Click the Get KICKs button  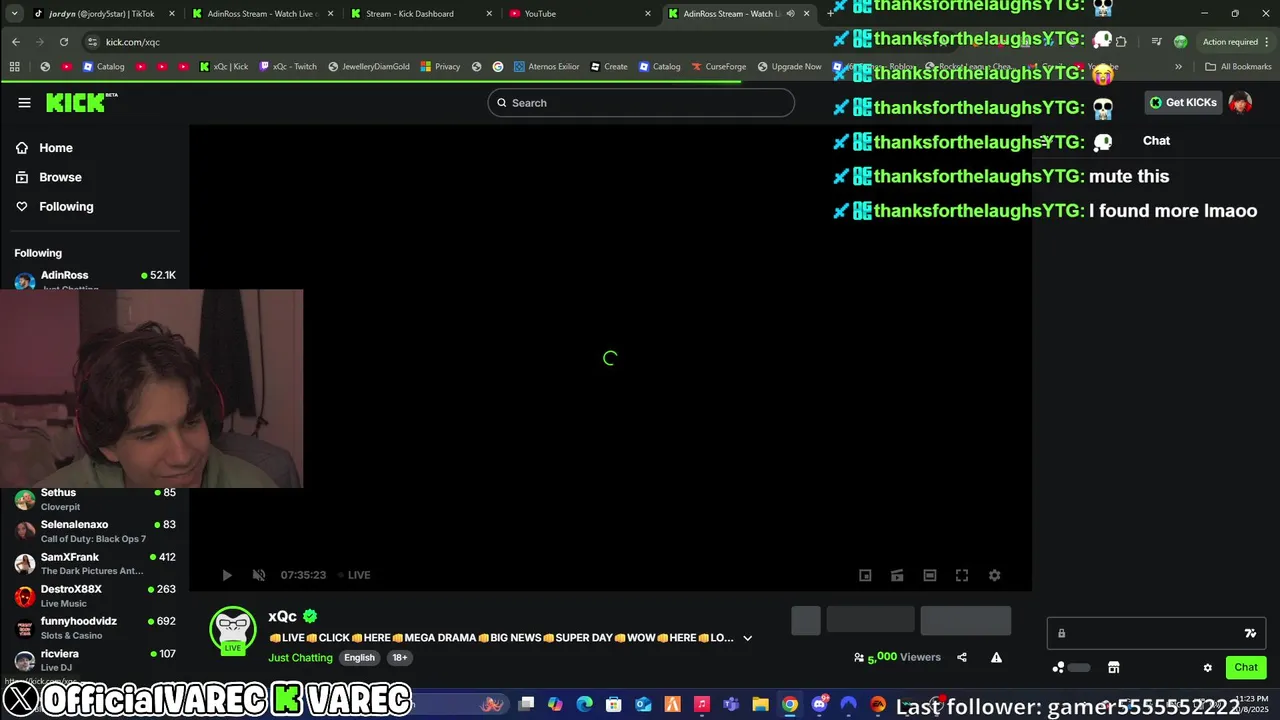click(1184, 102)
